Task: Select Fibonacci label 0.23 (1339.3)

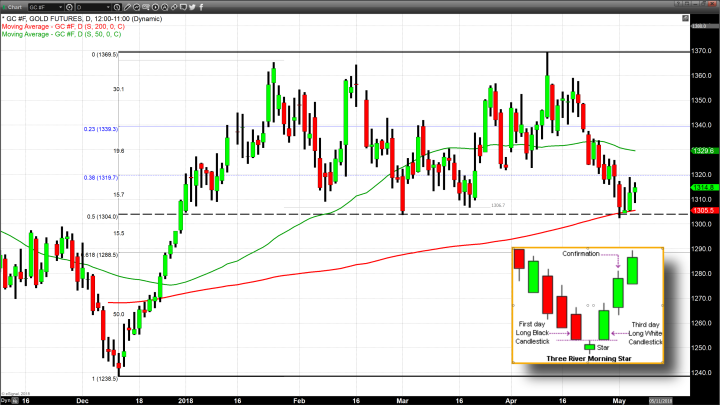Action: (101, 129)
